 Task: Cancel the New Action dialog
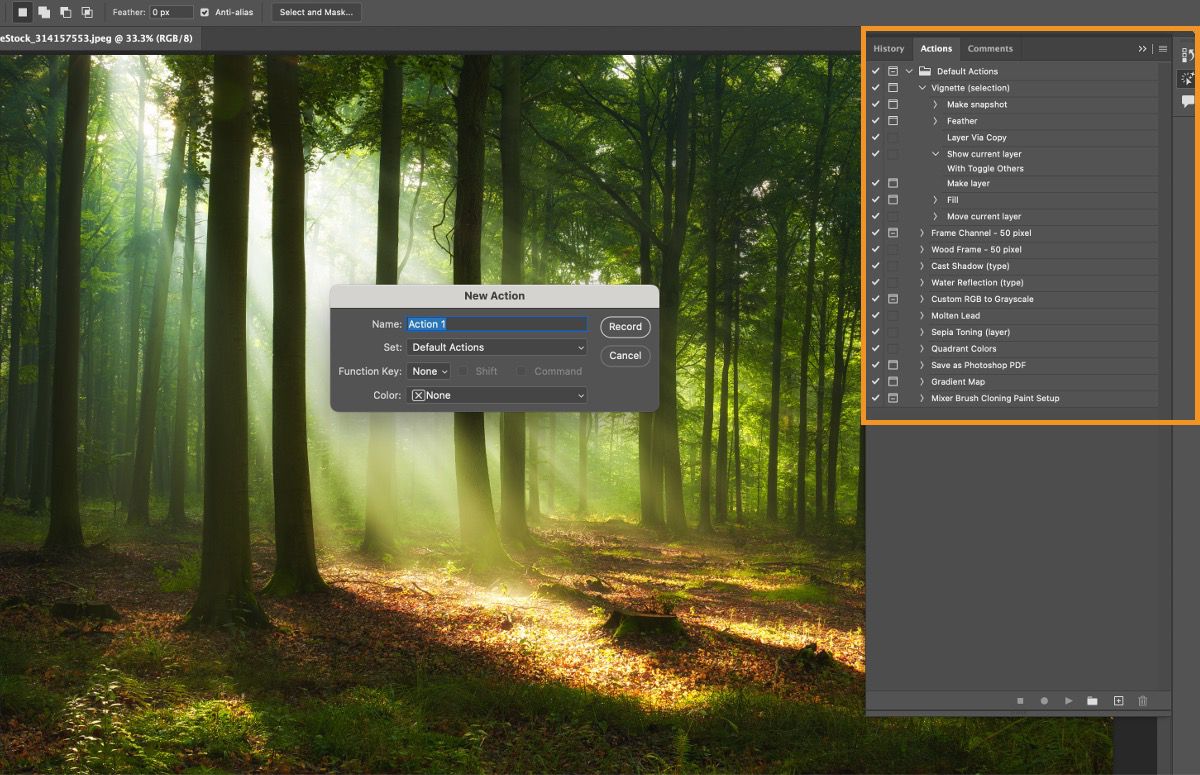624,356
